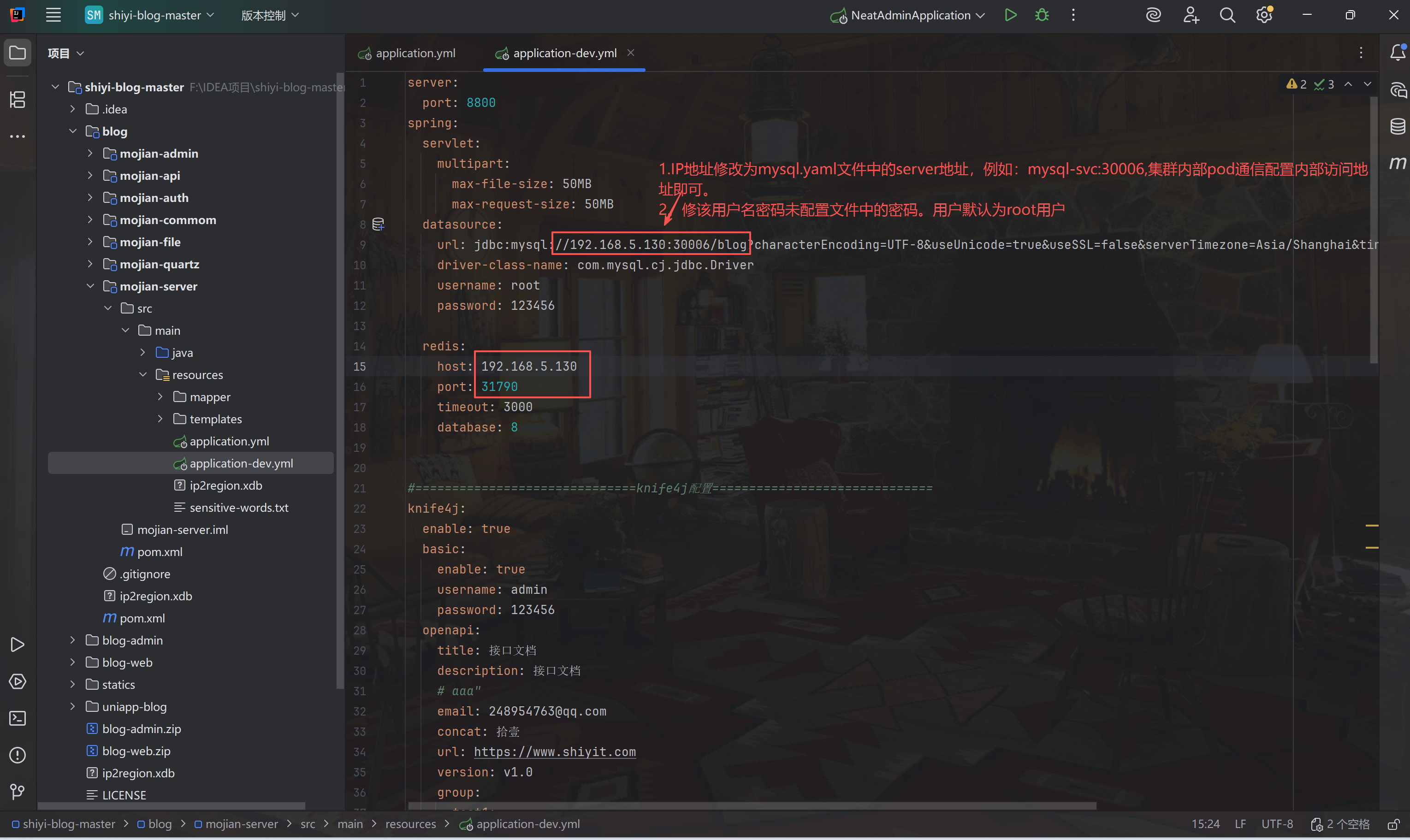This screenshot has width=1410, height=840.
Task: Click the resources breadcrumb in status bar
Action: [410, 824]
